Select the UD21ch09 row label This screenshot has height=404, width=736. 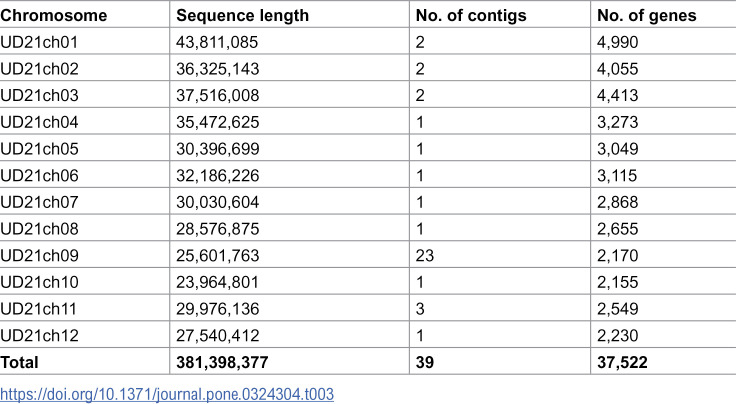pyautogui.click(x=39, y=255)
